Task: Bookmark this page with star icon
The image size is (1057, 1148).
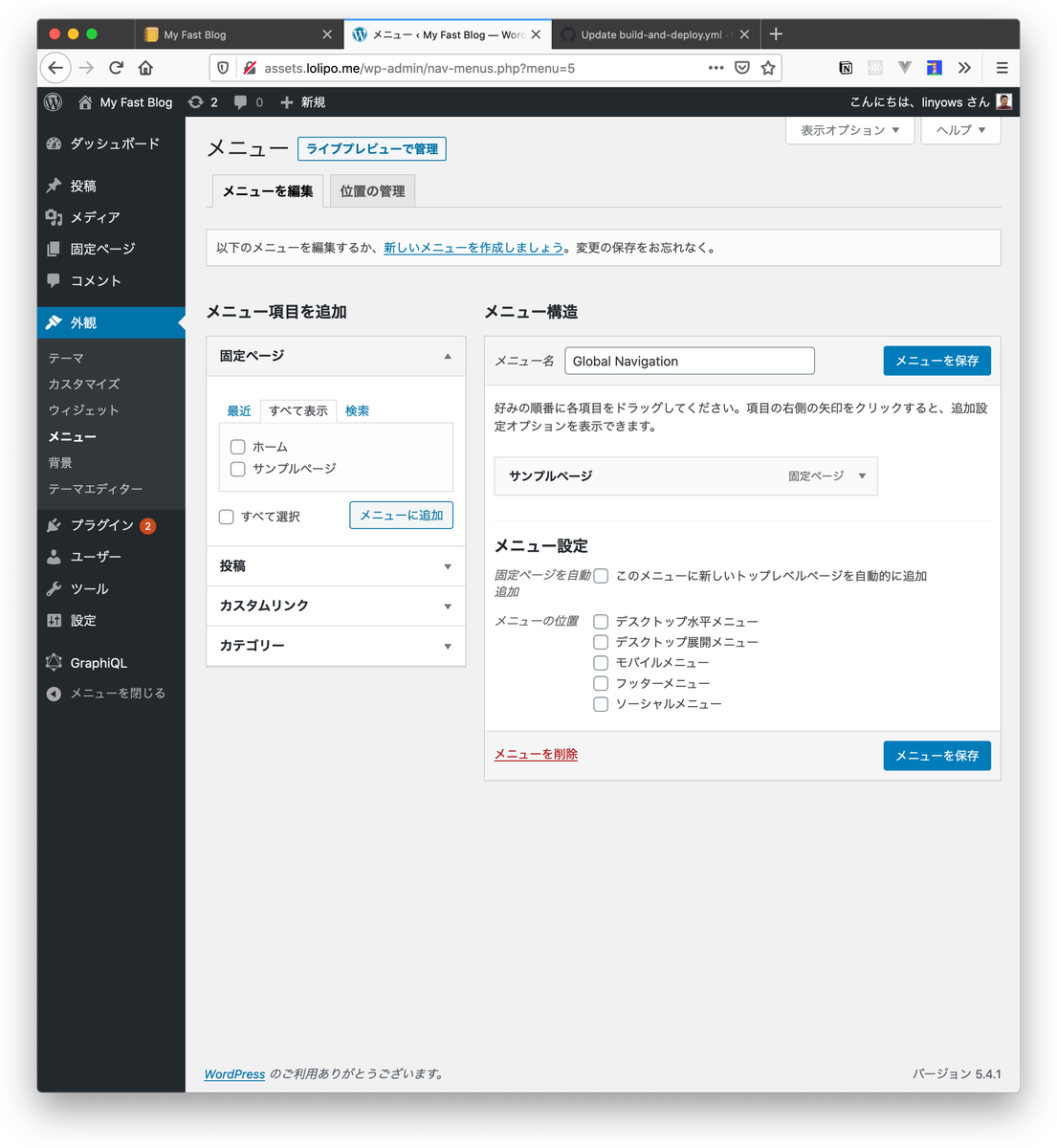Action: [x=767, y=68]
